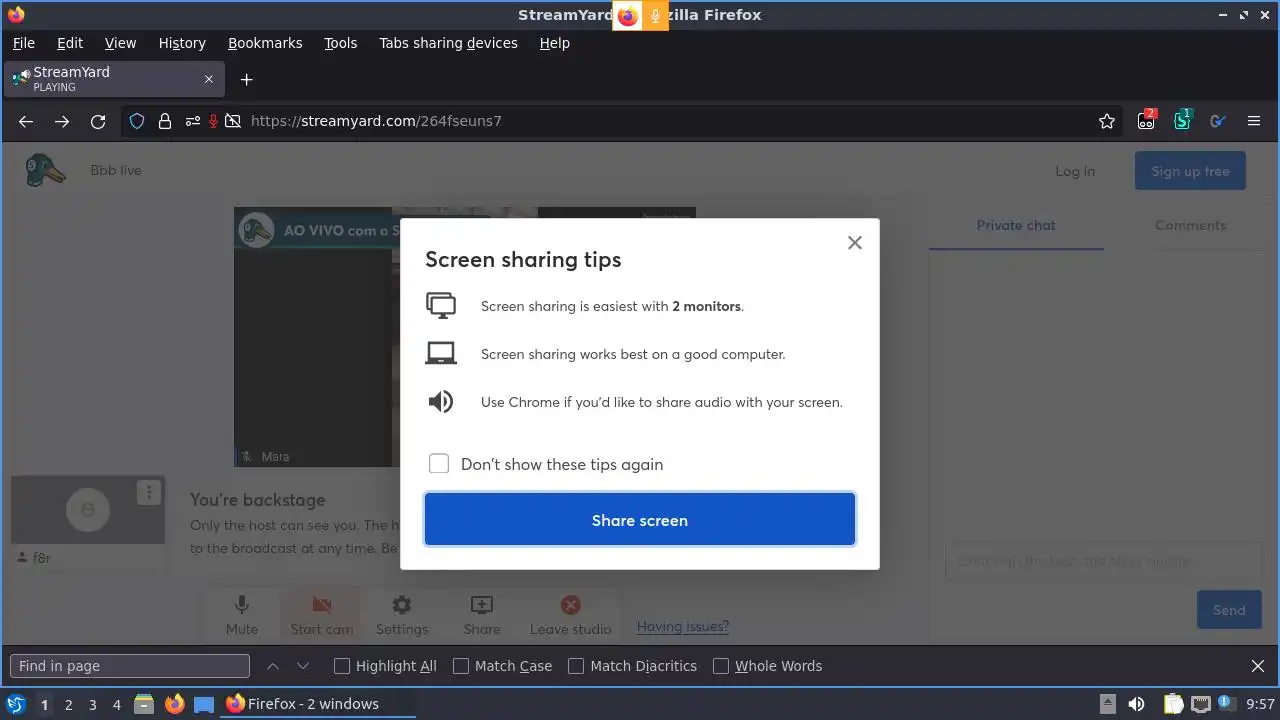The height and width of the screenshot is (720, 1280).
Task: Click the laptop tip icon
Action: (441, 353)
